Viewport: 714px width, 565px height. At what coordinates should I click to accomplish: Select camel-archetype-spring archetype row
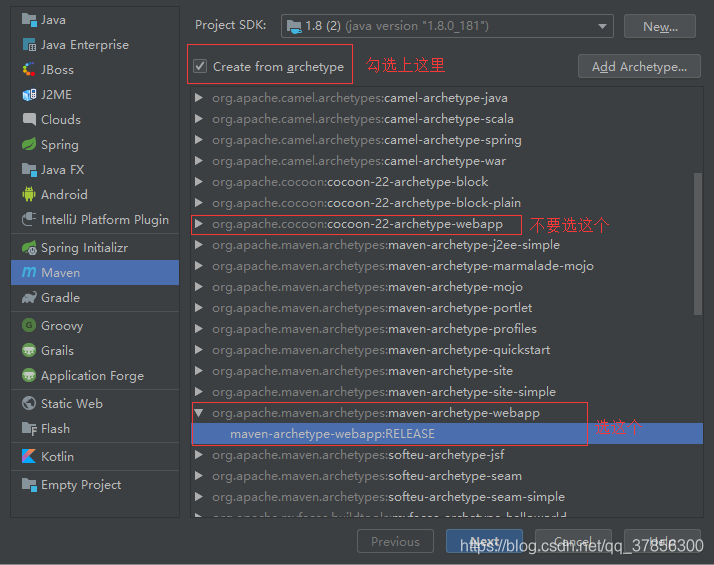click(447, 140)
